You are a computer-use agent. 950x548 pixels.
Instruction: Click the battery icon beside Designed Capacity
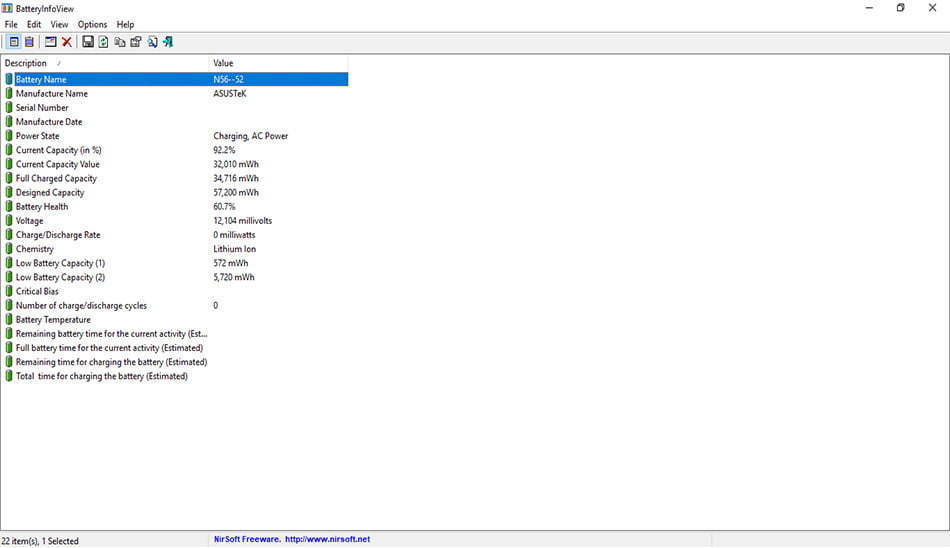click(x=8, y=192)
